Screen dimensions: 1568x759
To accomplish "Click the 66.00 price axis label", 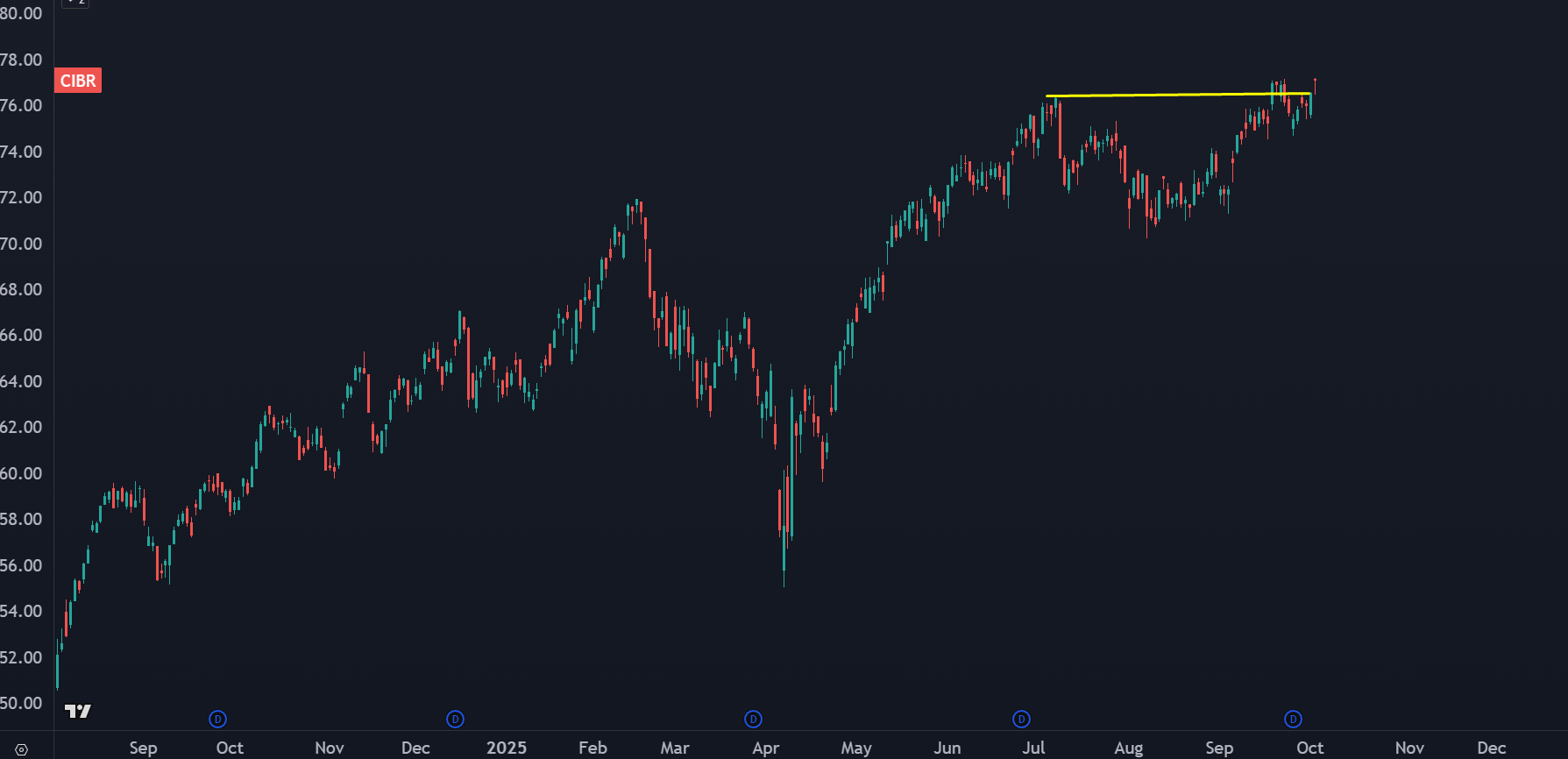I will (21, 335).
